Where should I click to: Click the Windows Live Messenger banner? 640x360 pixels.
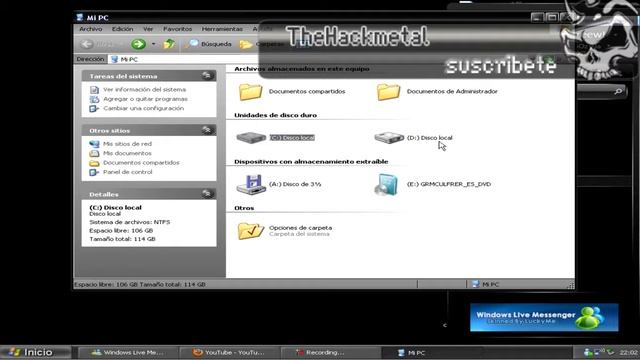click(544, 317)
